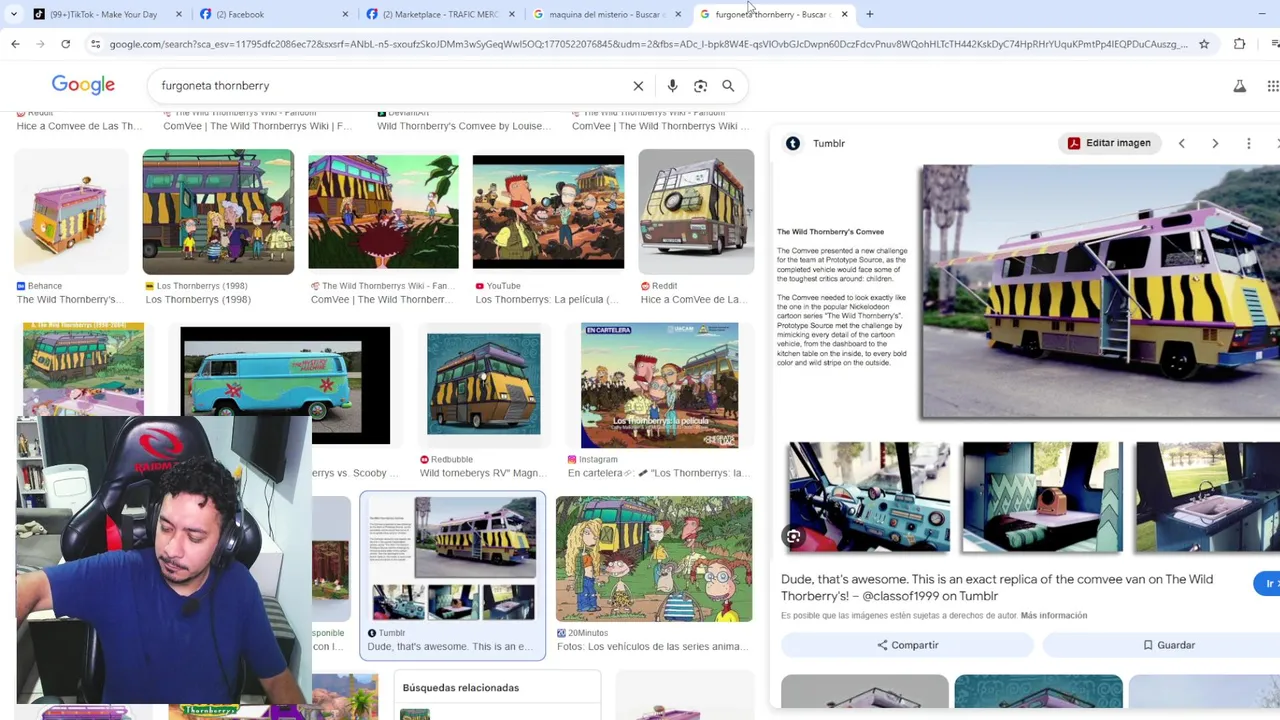Click the Editar imagen button
1280x720 pixels.
point(1109,143)
